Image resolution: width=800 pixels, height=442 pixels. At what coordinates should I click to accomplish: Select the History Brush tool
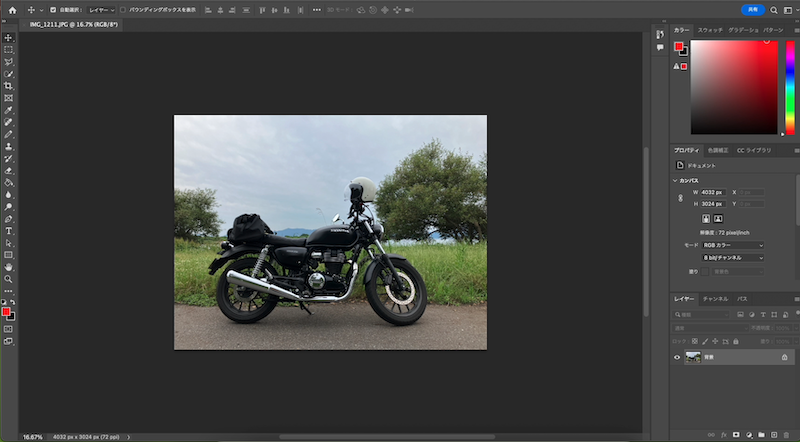pyautogui.click(x=8, y=159)
